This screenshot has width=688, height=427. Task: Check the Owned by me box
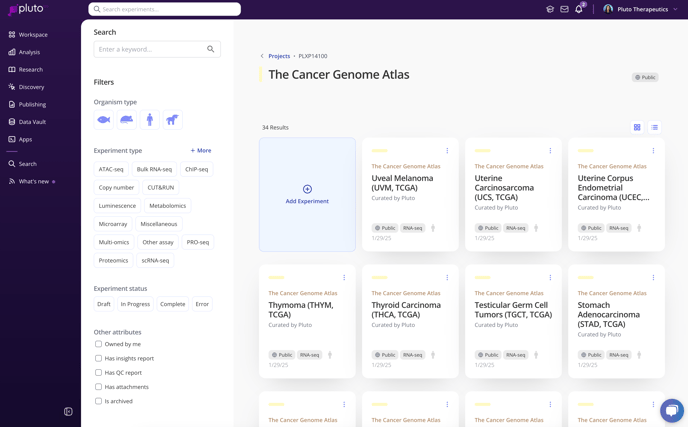tap(98, 344)
